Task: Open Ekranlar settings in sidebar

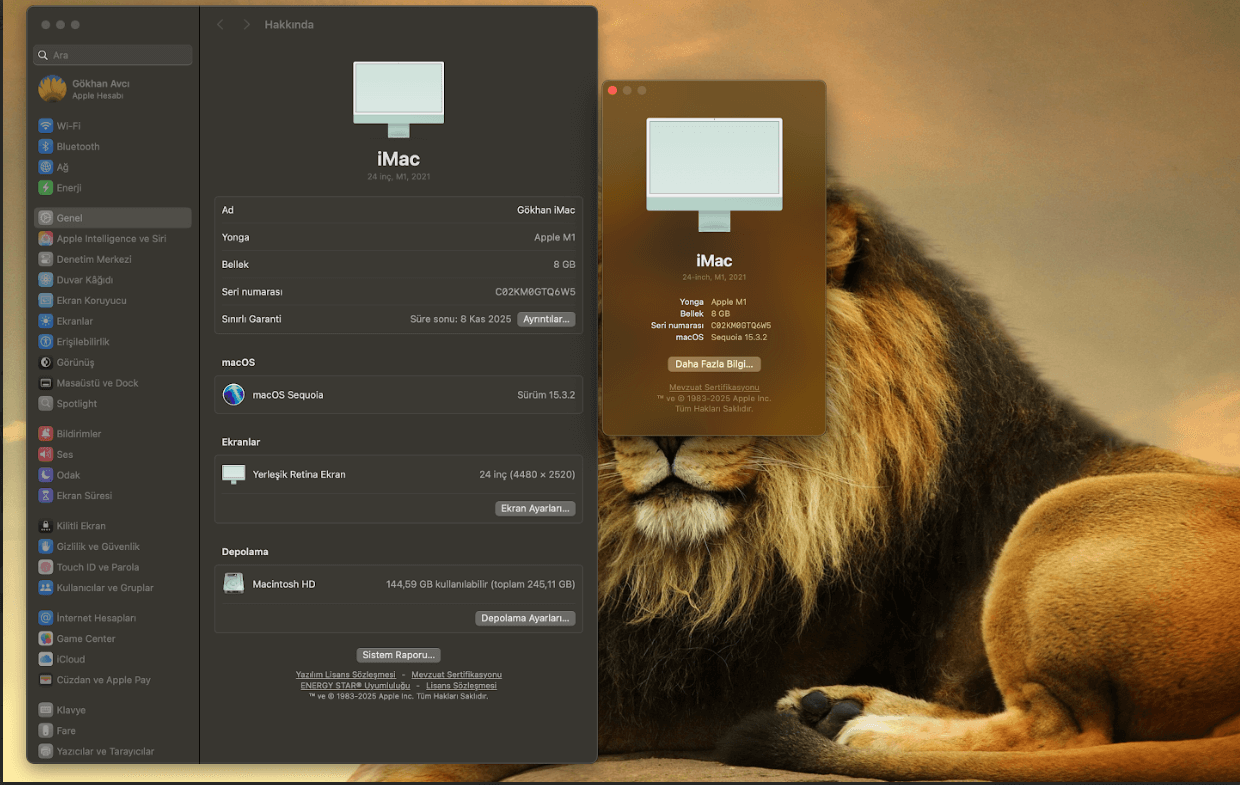Action: click(113, 321)
